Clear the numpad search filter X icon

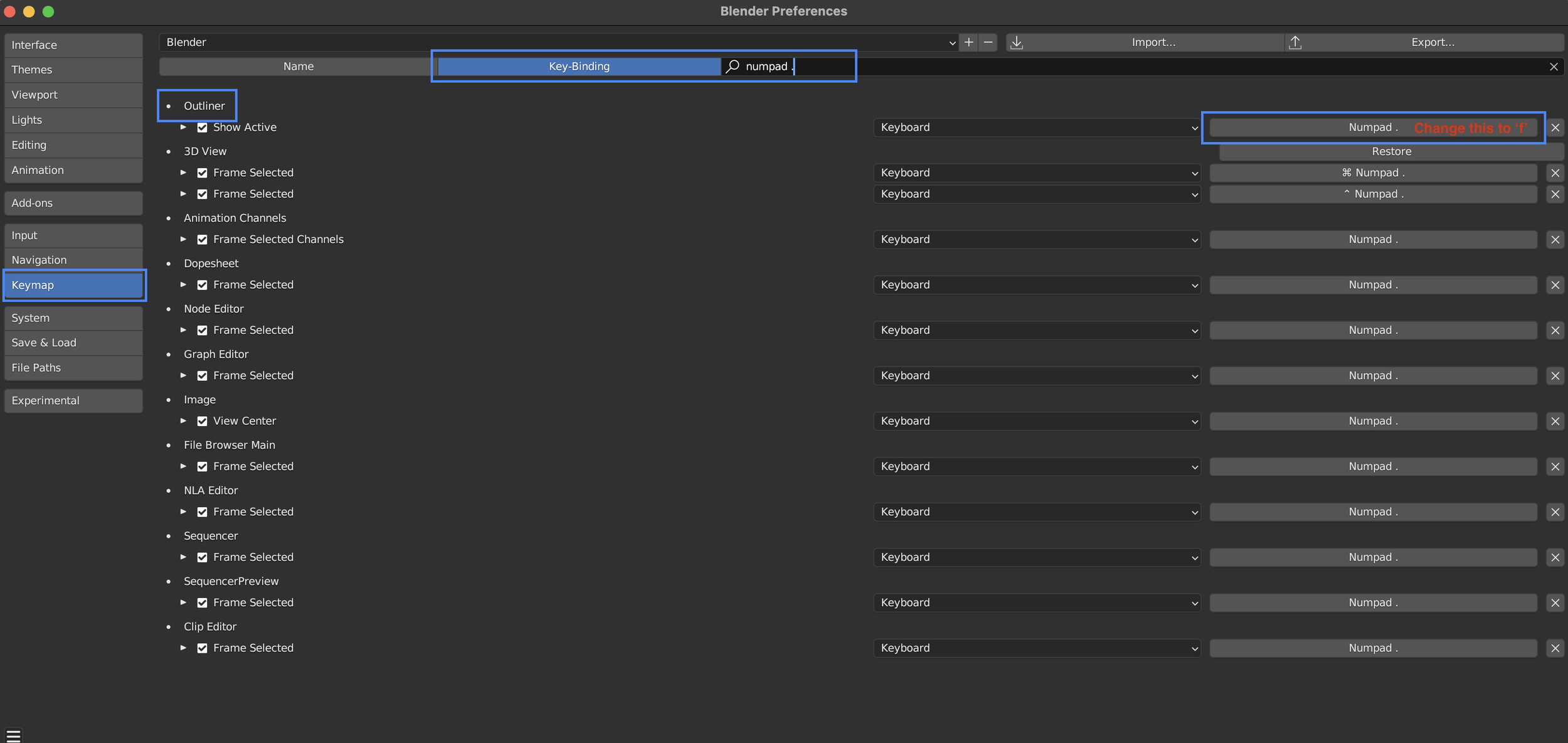1553,67
